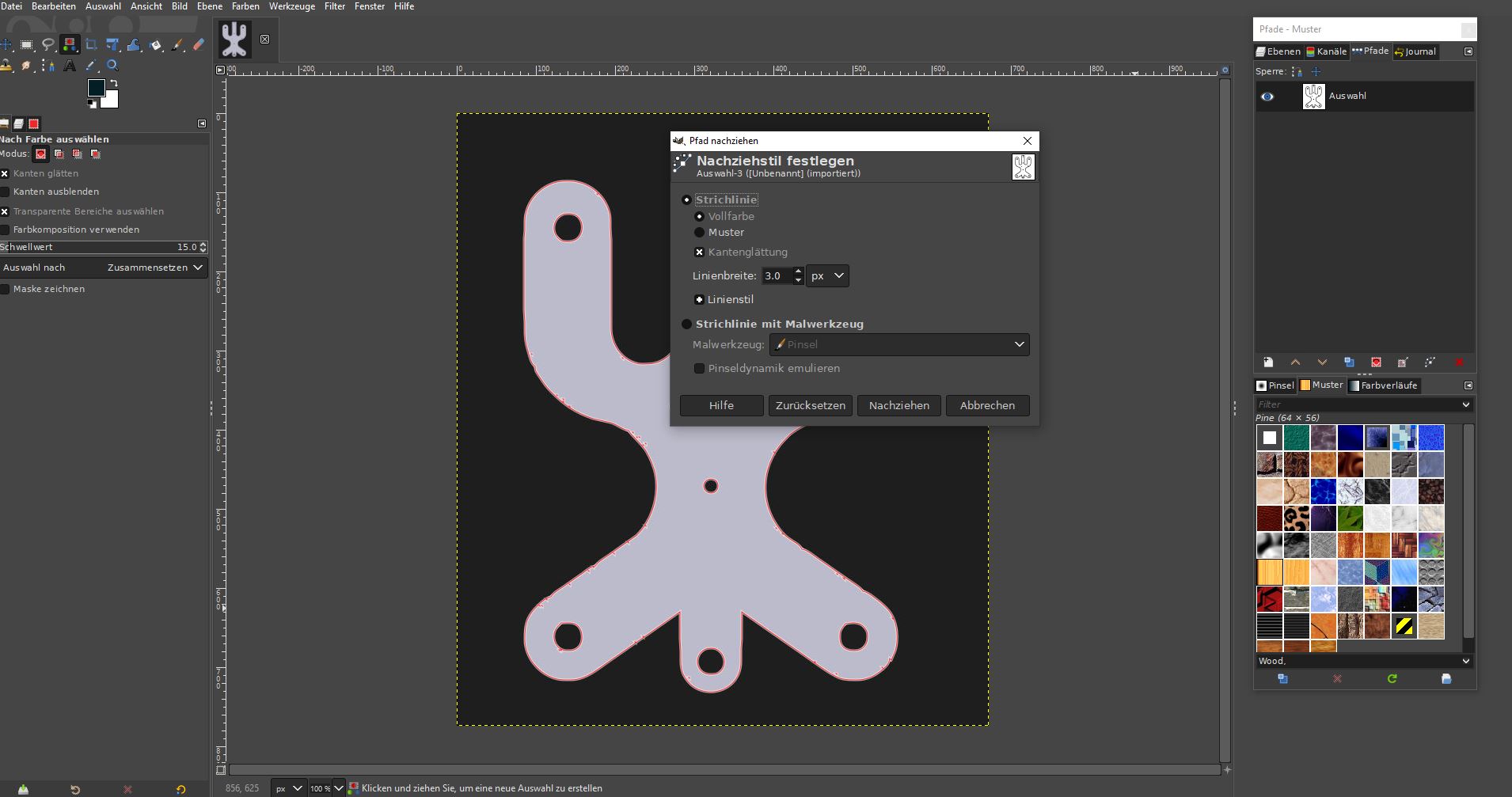This screenshot has width=1512, height=797.
Task: Open the Filter menu
Action: (x=334, y=6)
